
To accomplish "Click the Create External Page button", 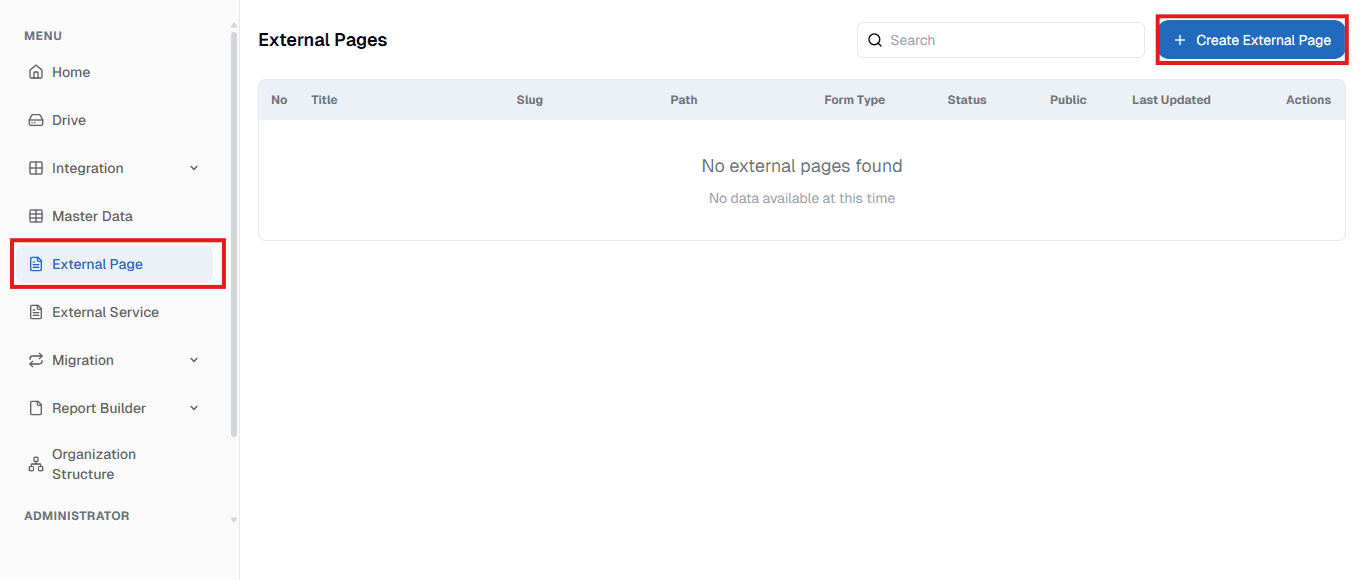I will point(1251,40).
